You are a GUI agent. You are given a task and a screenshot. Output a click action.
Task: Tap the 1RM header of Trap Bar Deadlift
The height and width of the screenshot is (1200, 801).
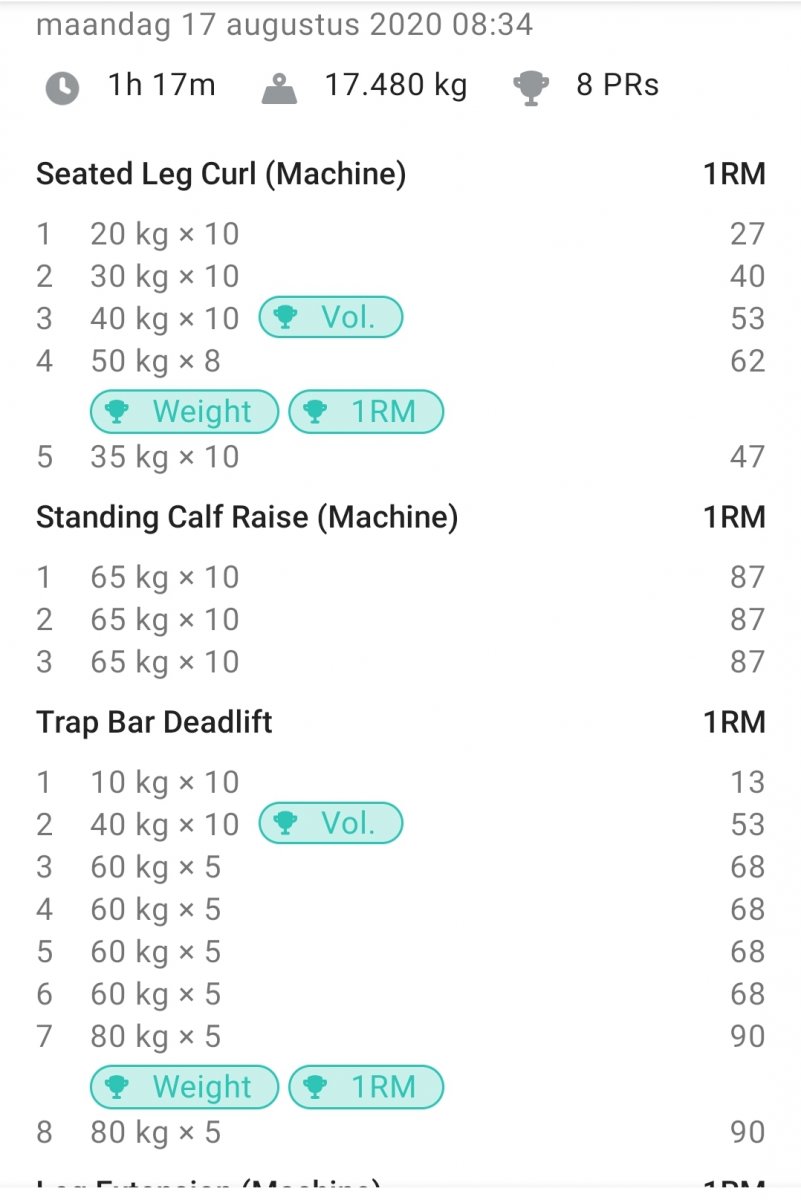[734, 722]
